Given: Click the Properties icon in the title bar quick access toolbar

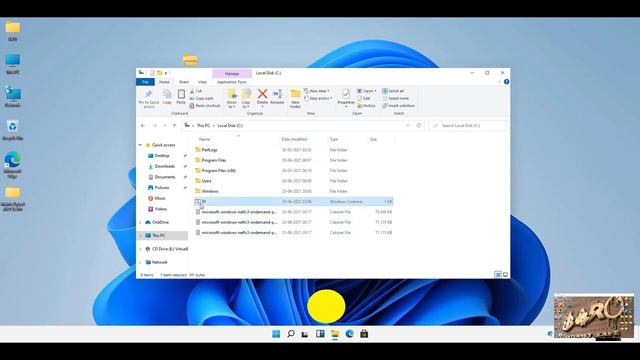Looking at the screenshot, I should (152, 73).
